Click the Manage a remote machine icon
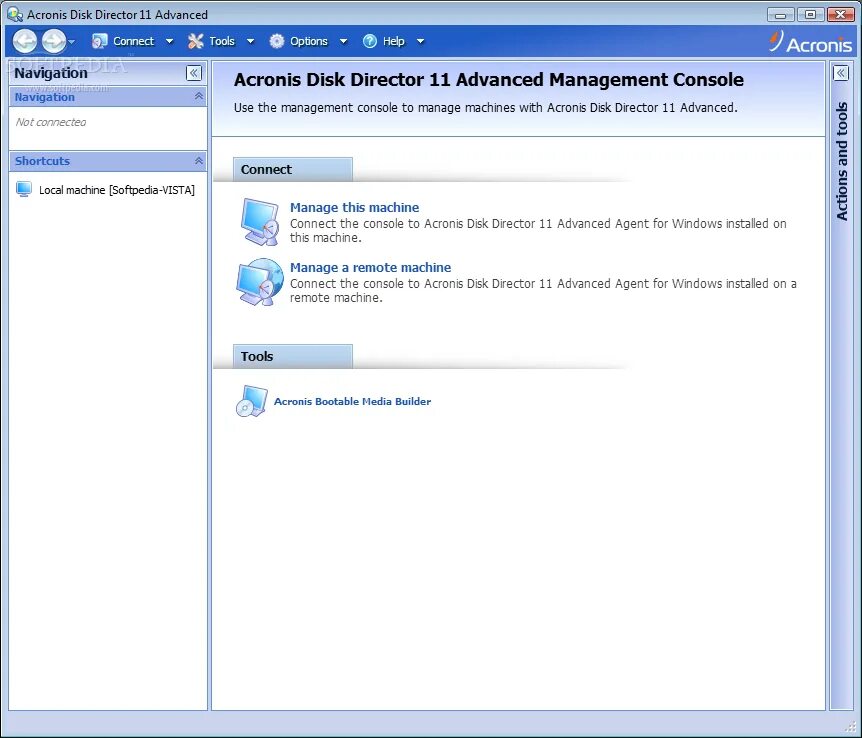The width and height of the screenshot is (862, 738). (260, 282)
